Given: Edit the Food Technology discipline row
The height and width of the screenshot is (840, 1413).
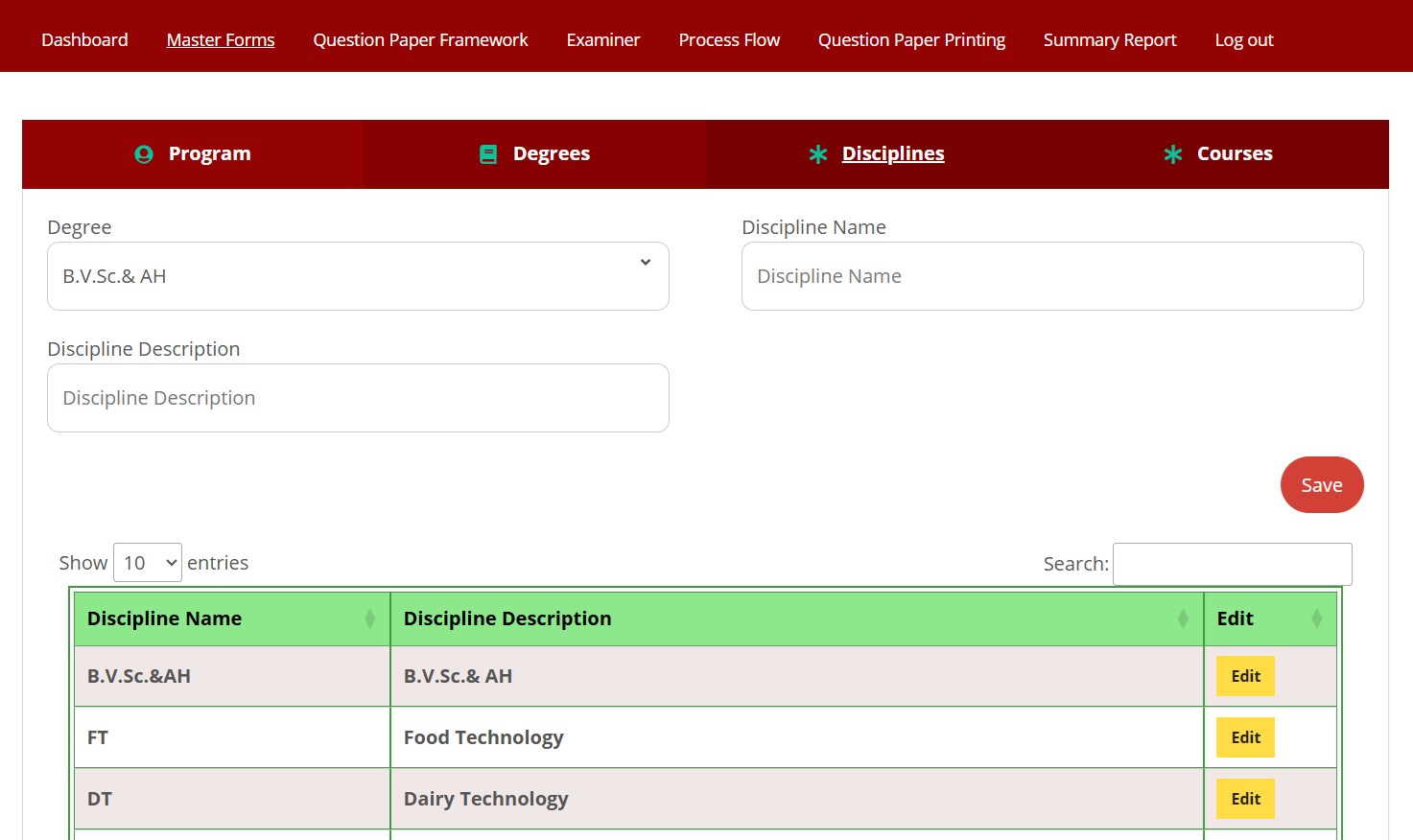Looking at the screenshot, I should click(x=1245, y=737).
